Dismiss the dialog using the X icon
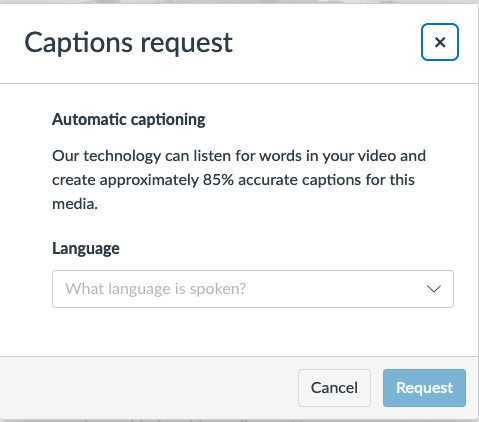 point(440,42)
